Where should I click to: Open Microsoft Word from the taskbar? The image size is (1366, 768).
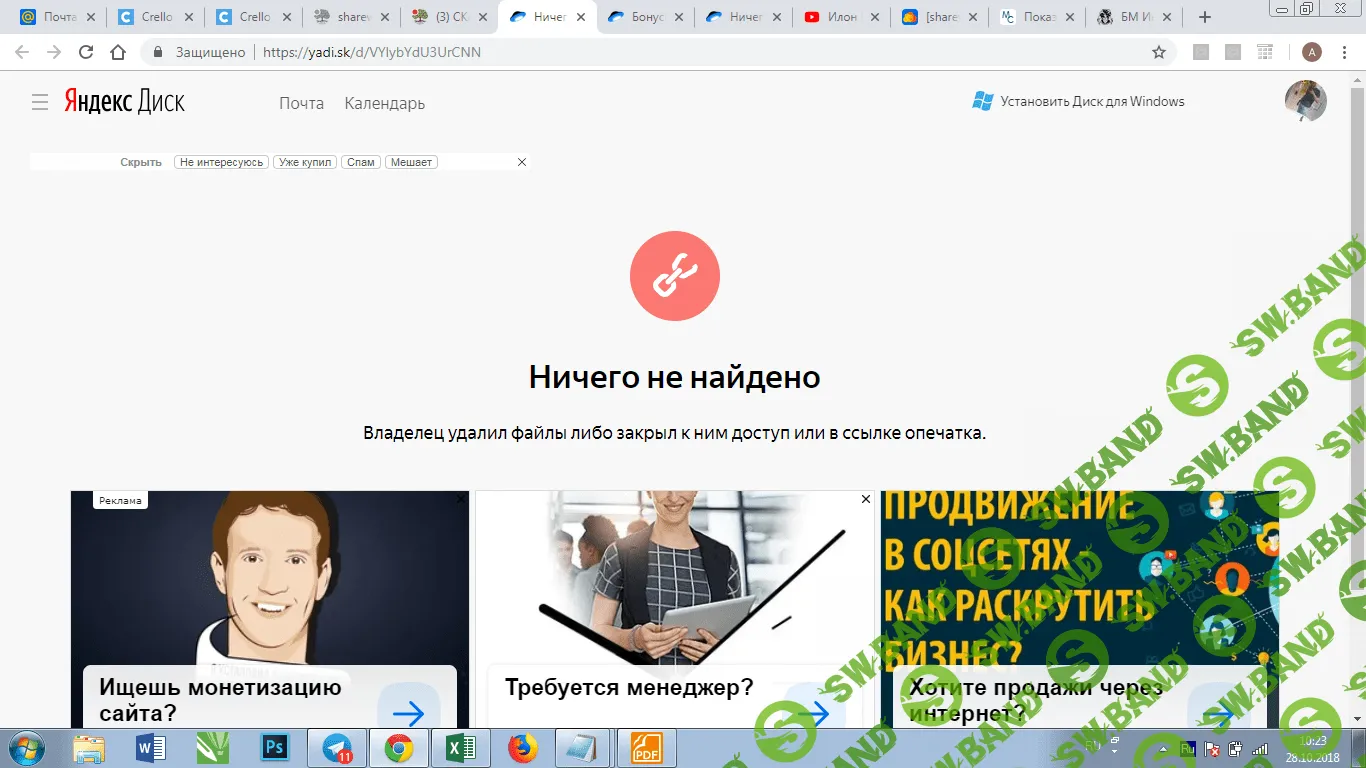click(151, 747)
